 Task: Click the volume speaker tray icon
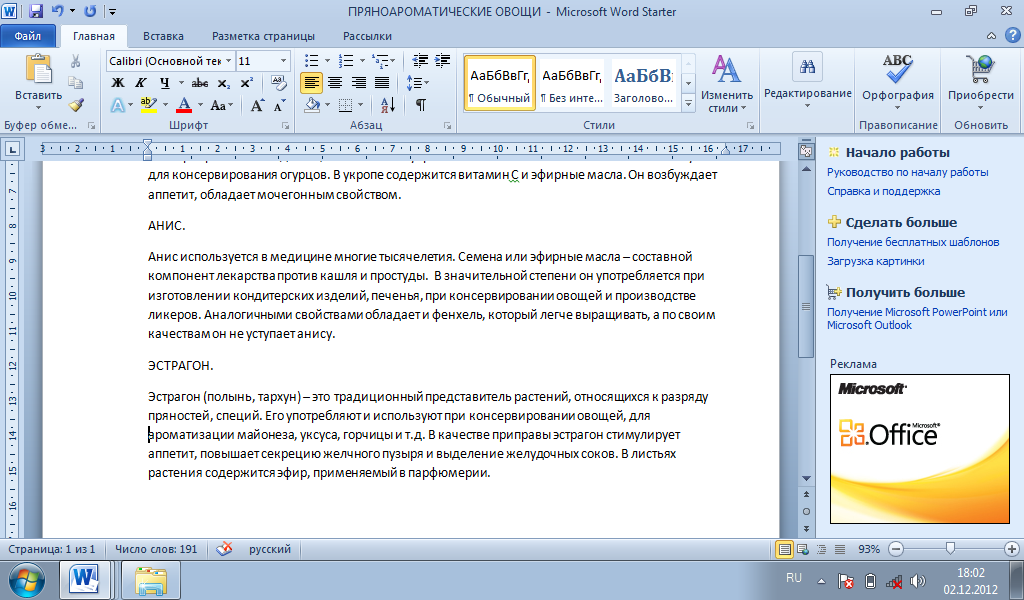tap(918, 580)
